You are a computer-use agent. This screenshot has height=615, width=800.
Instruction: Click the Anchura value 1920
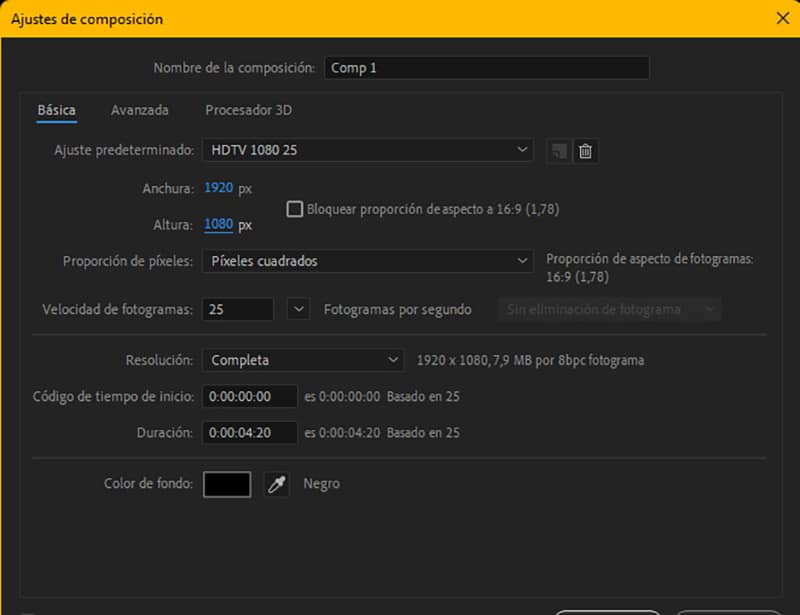[218, 188]
